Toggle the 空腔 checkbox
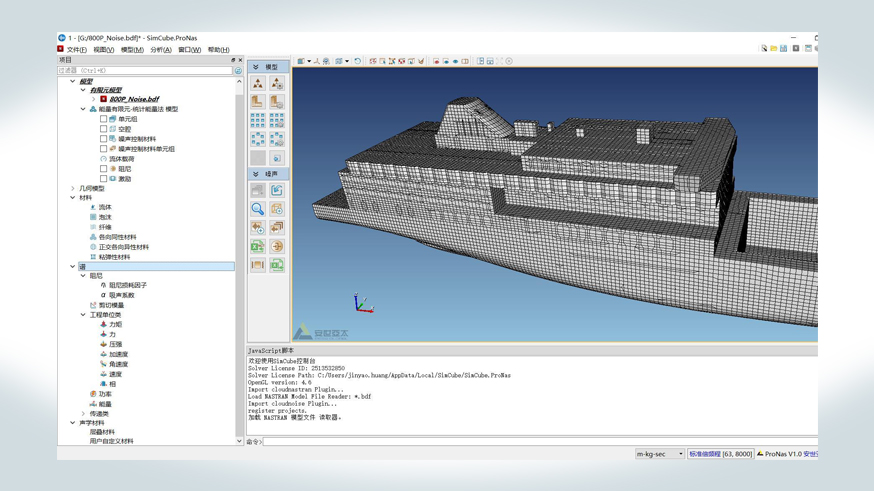Image resolution: width=874 pixels, height=491 pixels. (104, 129)
